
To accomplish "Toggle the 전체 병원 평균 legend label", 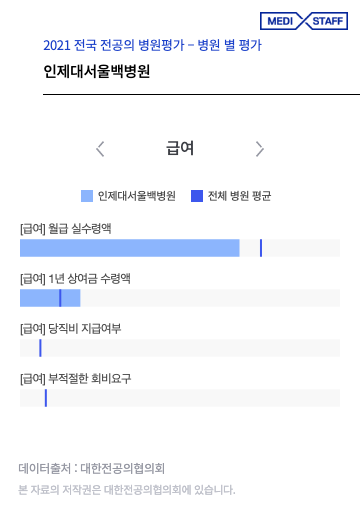I will pyautogui.click(x=239, y=196).
